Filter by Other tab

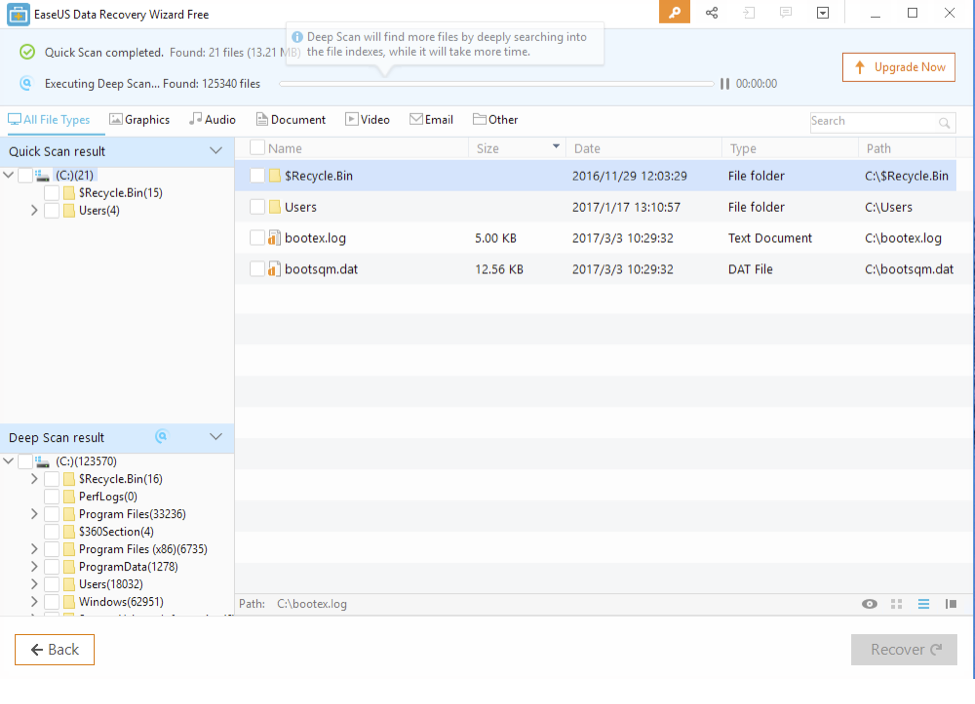pyautogui.click(x=495, y=120)
